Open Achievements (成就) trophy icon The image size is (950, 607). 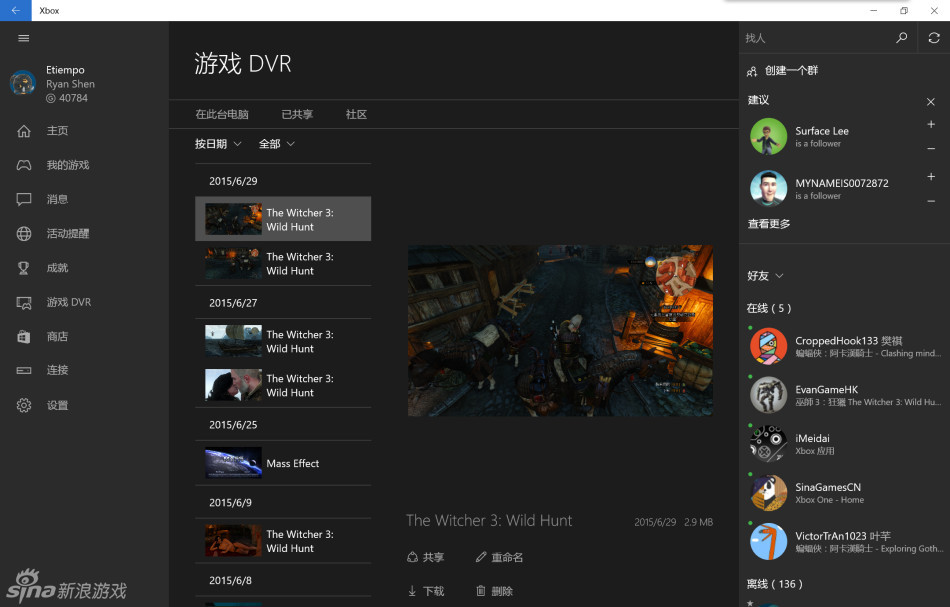click(24, 268)
